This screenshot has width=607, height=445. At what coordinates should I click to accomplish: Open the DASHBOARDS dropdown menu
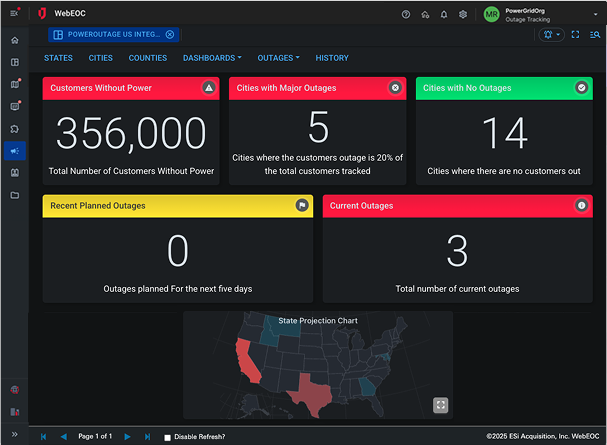(212, 58)
